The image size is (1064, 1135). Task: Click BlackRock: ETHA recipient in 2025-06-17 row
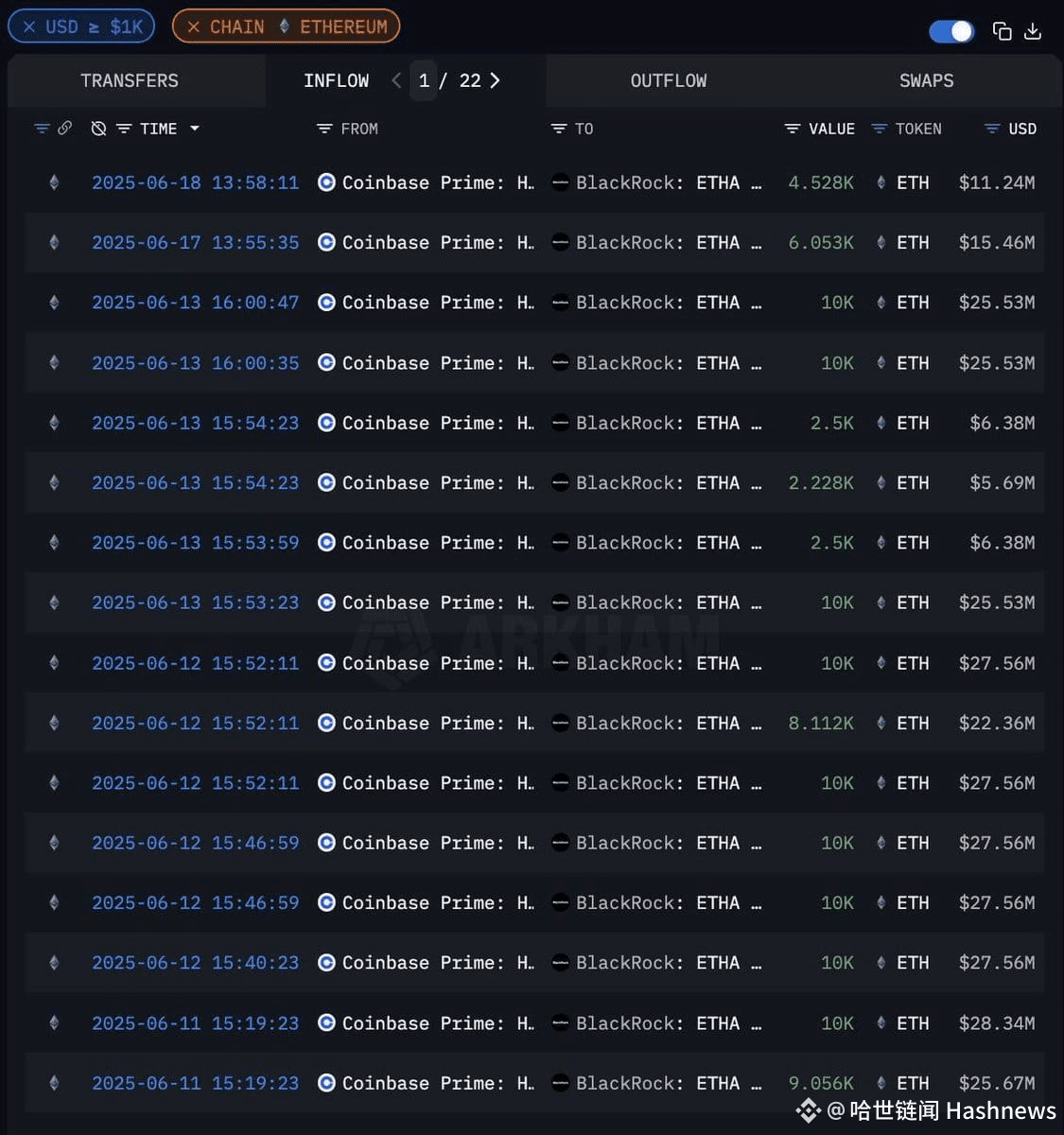pos(669,242)
